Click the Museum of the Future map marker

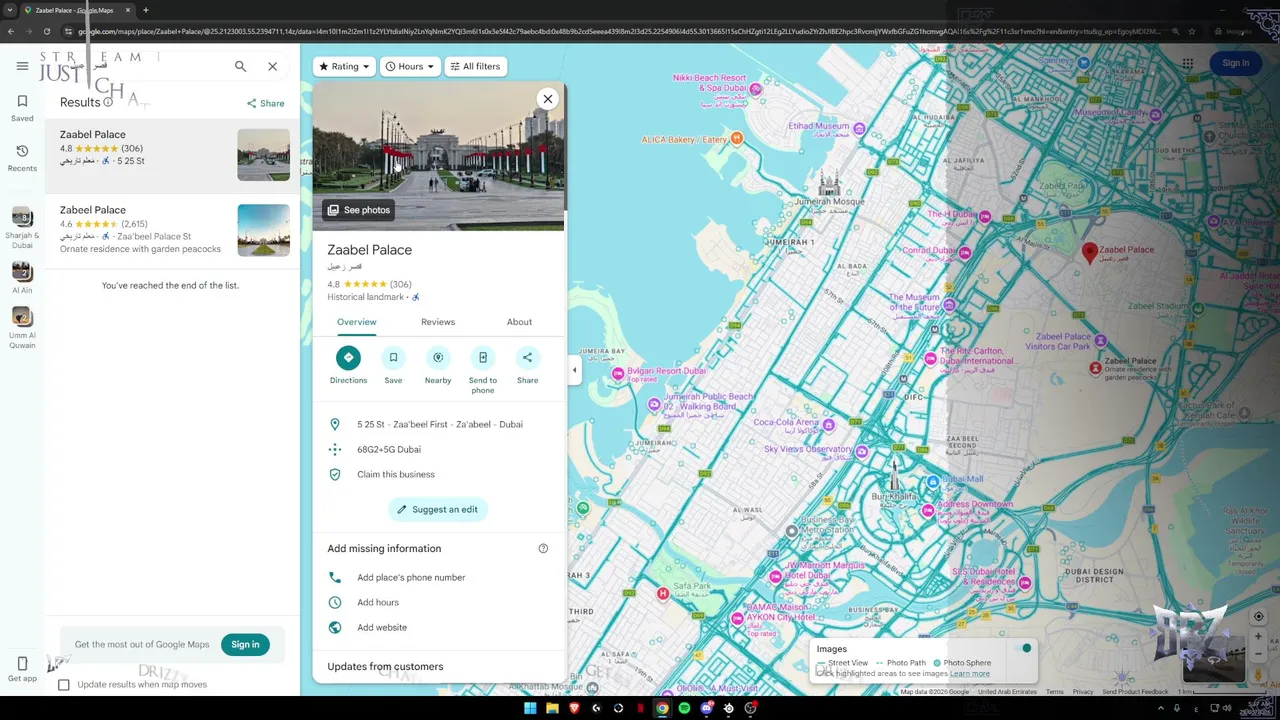948,305
